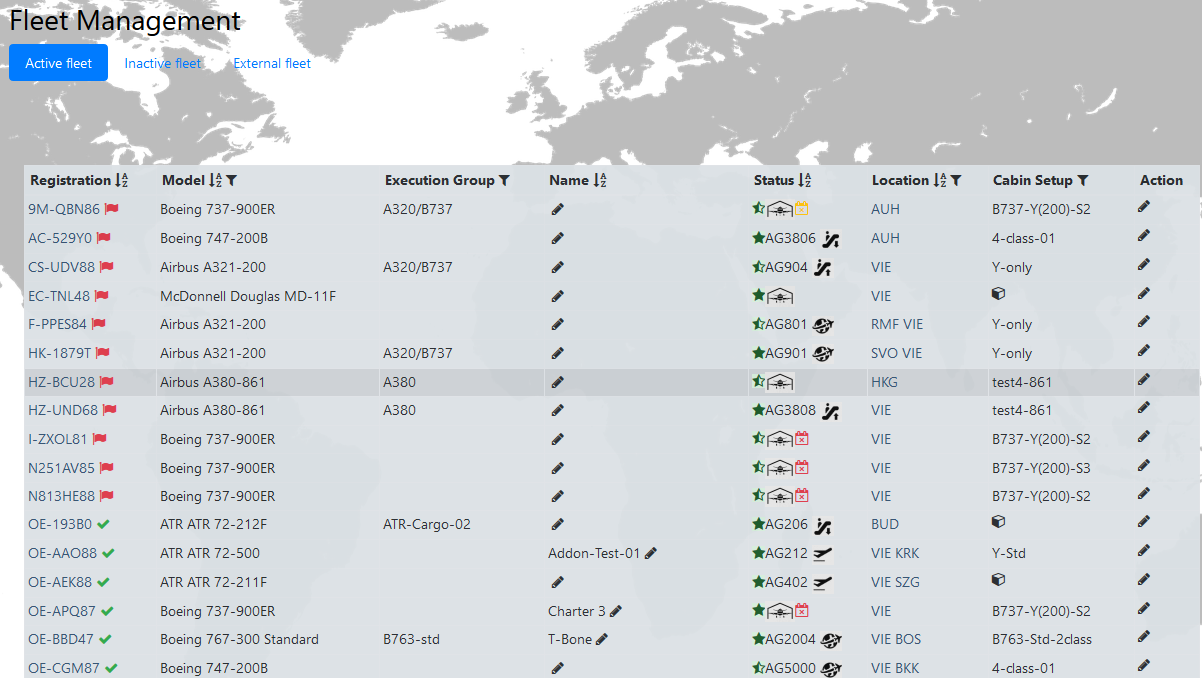The width and height of the screenshot is (1202, 678).
Task: Edit name pencil for 9M-QBN86 row
Action: (557, 210)
